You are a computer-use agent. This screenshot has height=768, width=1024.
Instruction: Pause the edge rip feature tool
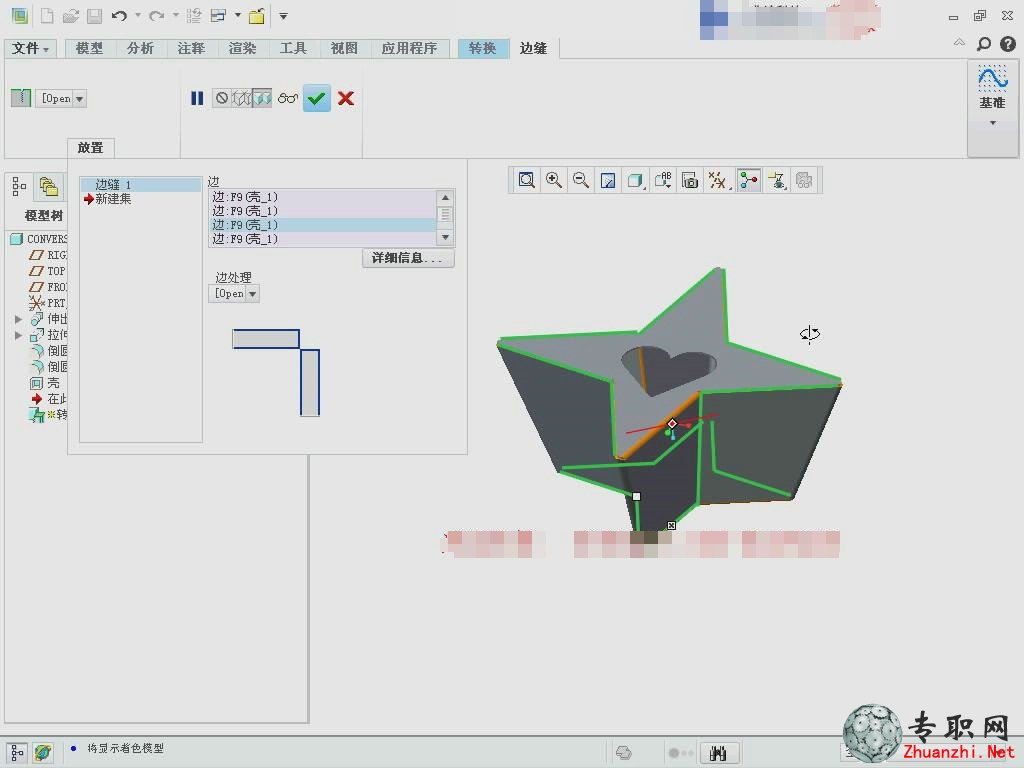[197, 98]
